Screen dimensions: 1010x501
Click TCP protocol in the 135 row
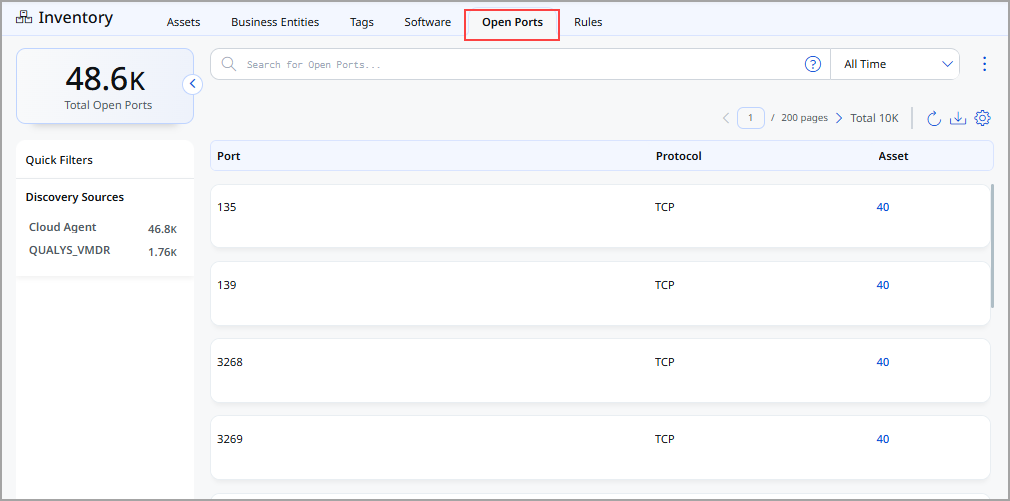[665, 207]
